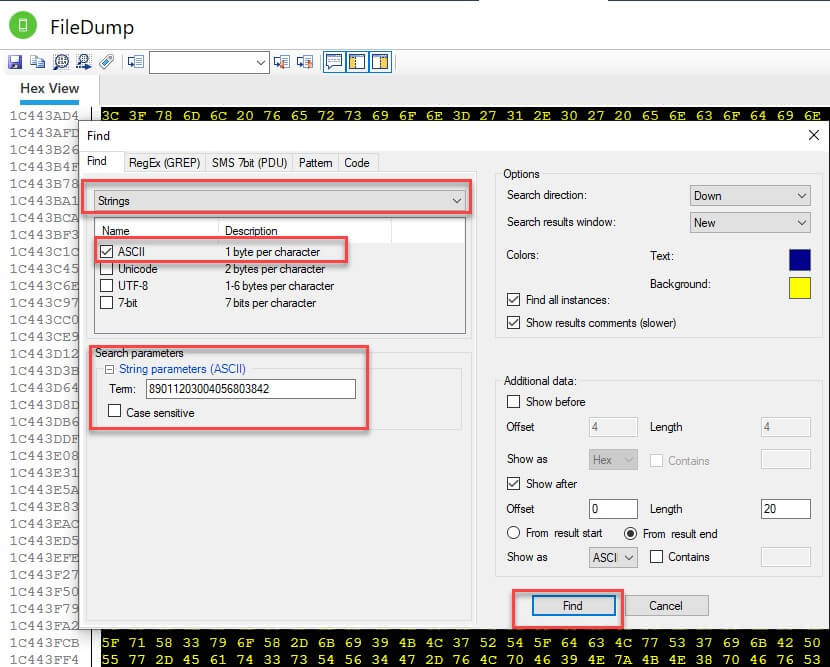Check the Show before option

click(513, 401)
